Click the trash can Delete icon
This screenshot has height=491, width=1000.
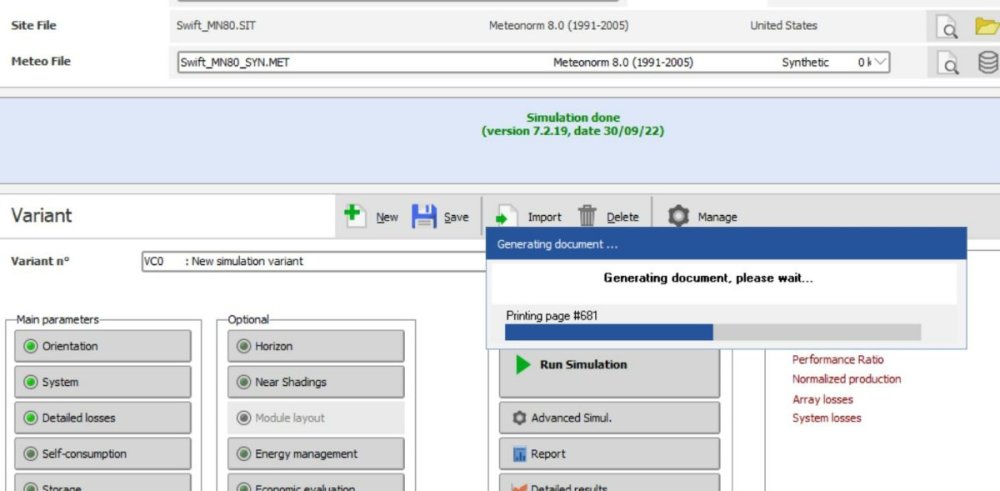tap(588, 216)
